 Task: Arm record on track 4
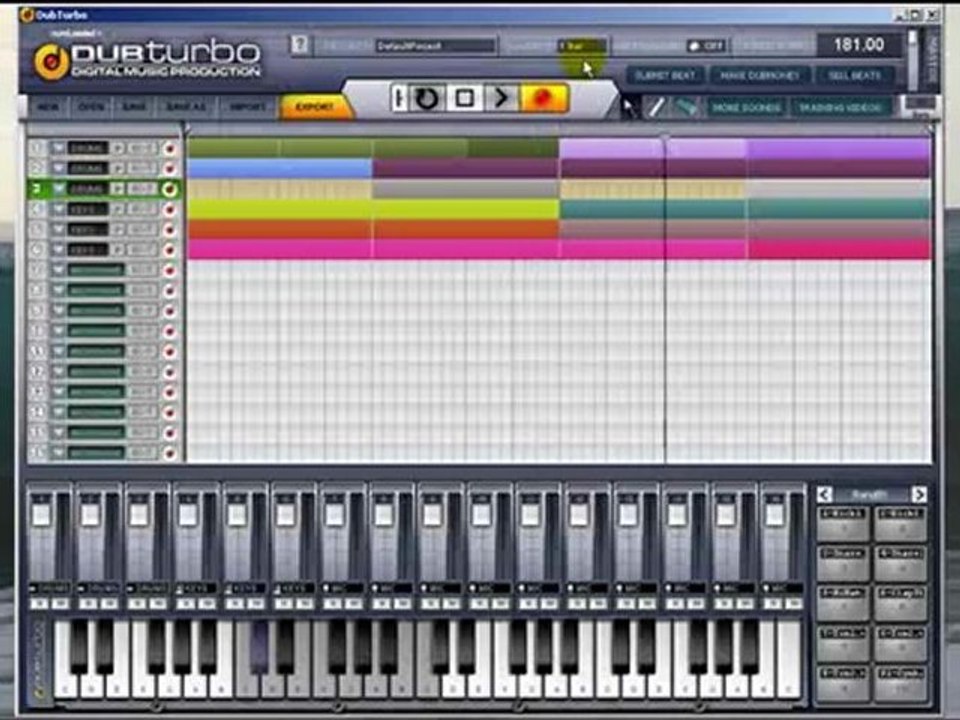pos(170,209)
